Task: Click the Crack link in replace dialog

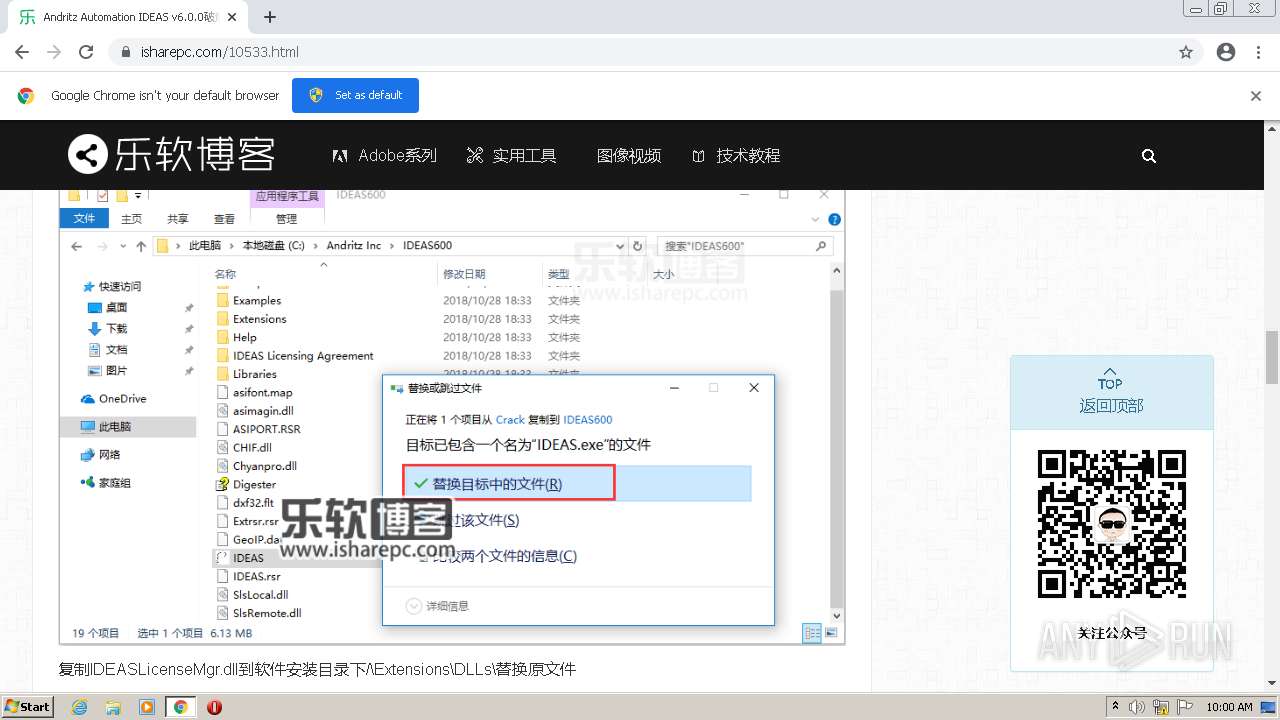Action: coord(510,420)
